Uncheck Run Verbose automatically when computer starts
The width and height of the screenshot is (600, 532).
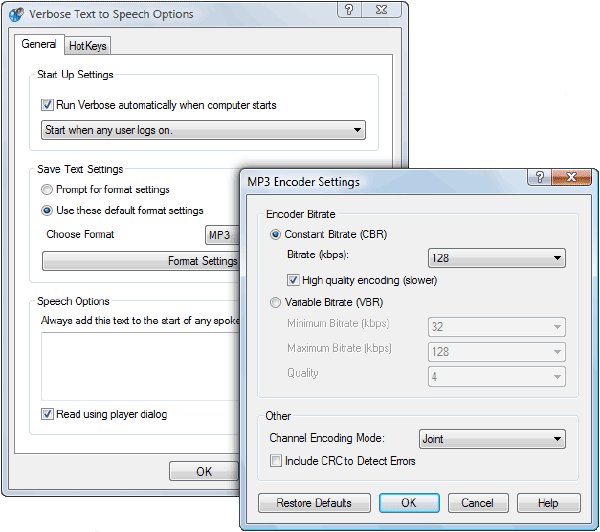coord(47,105)
